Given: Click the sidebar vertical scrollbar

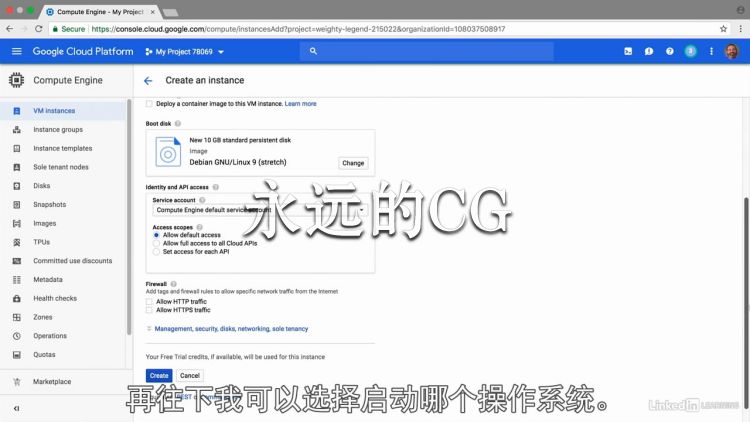Looking at the screenshot, I should coord(129,216).
